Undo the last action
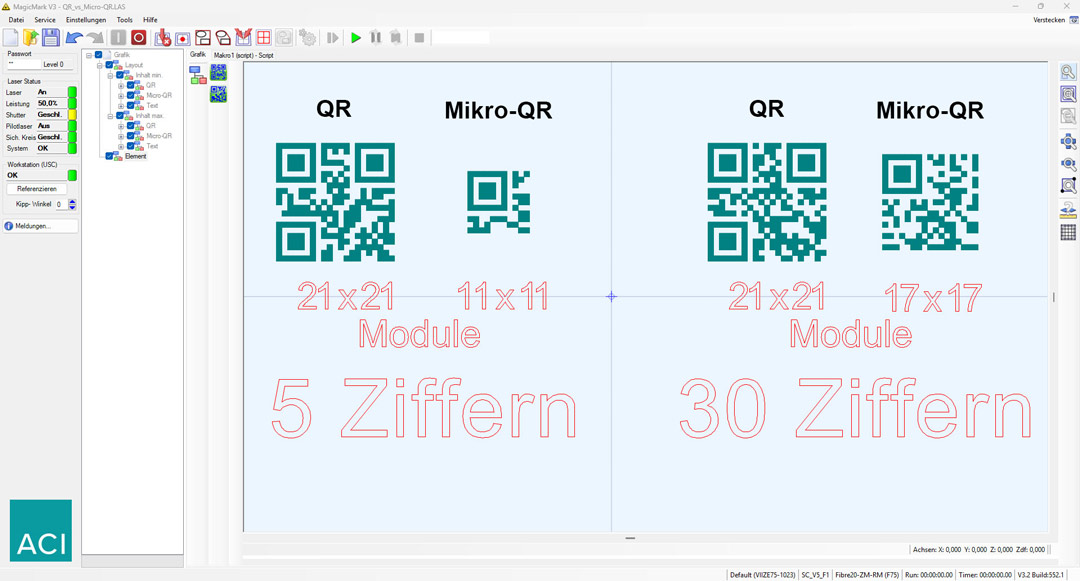 [74, 38]
